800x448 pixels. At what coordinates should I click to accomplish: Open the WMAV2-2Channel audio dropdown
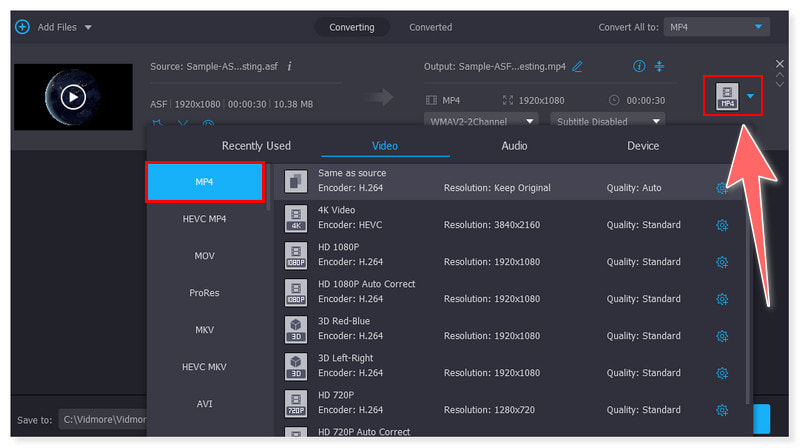click(483, 121)
